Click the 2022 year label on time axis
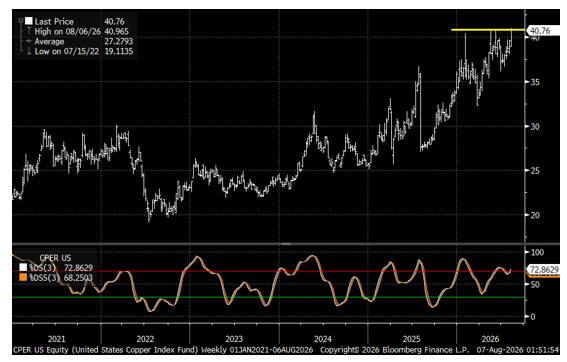The height and width of the screenshot is (362, 567). tap(145, 339)
